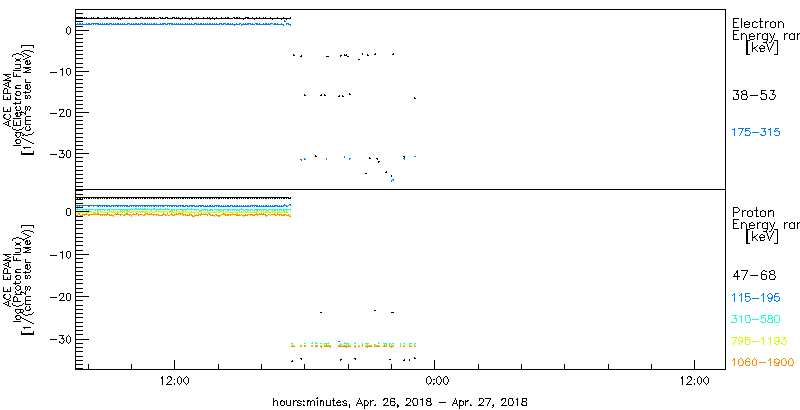Click the proton flux y-axis title

19,279
